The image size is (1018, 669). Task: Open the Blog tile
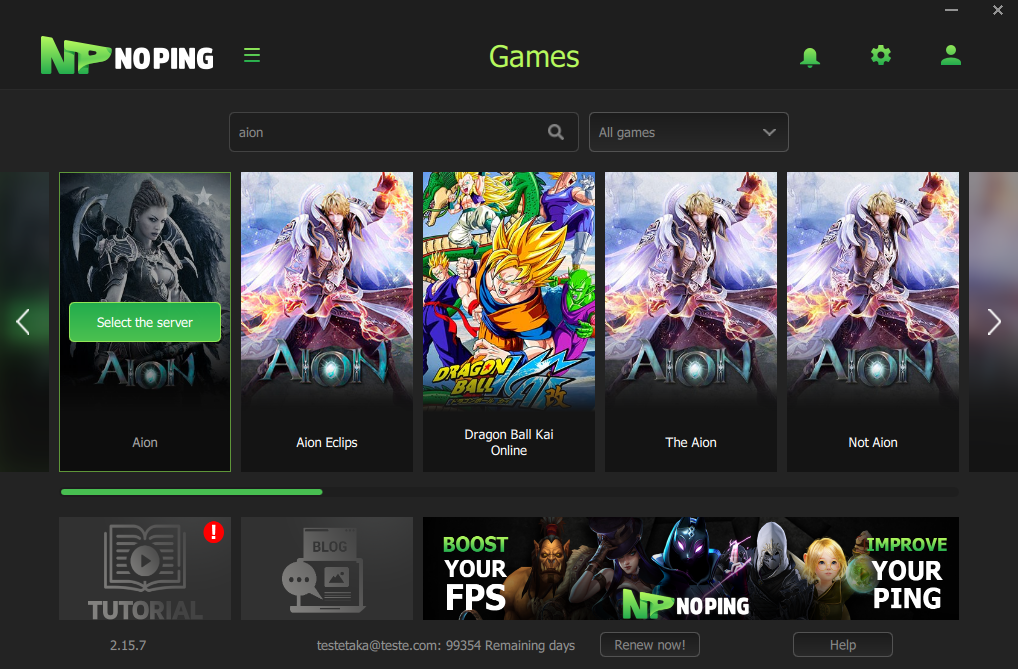click(327, 568)
